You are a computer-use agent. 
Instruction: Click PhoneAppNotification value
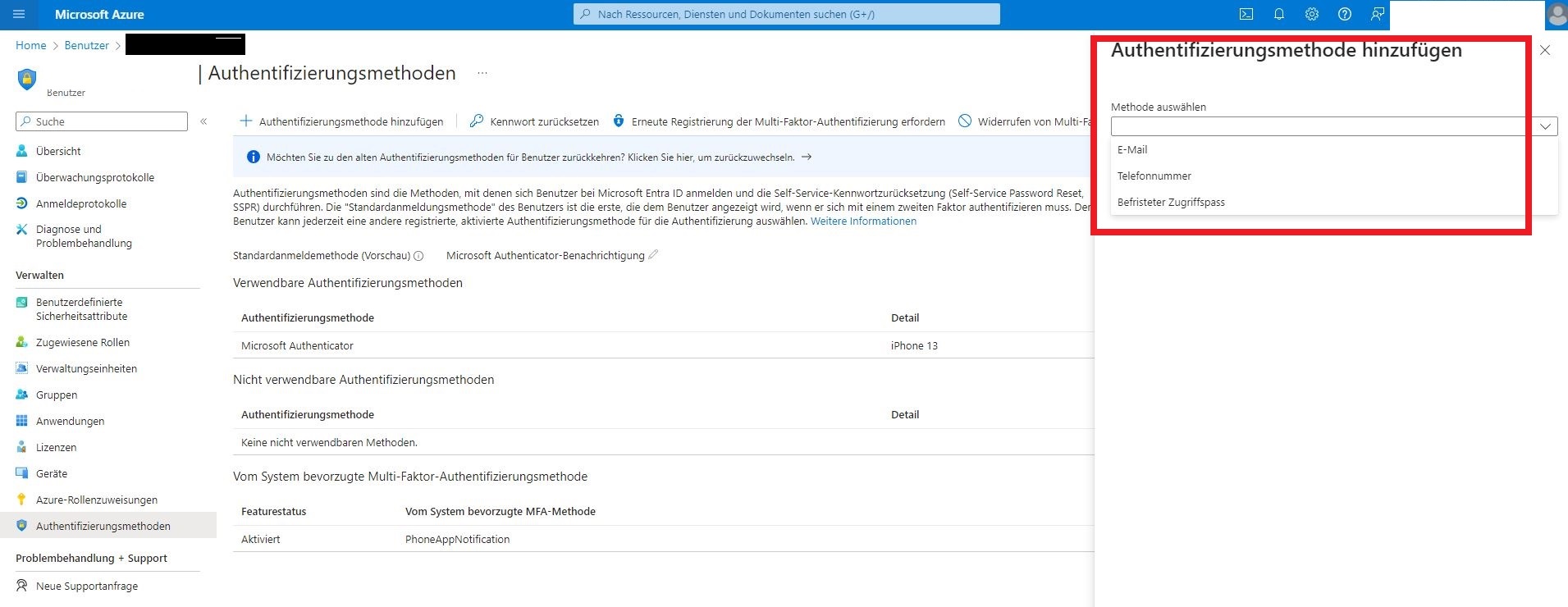tap(457, 539)
